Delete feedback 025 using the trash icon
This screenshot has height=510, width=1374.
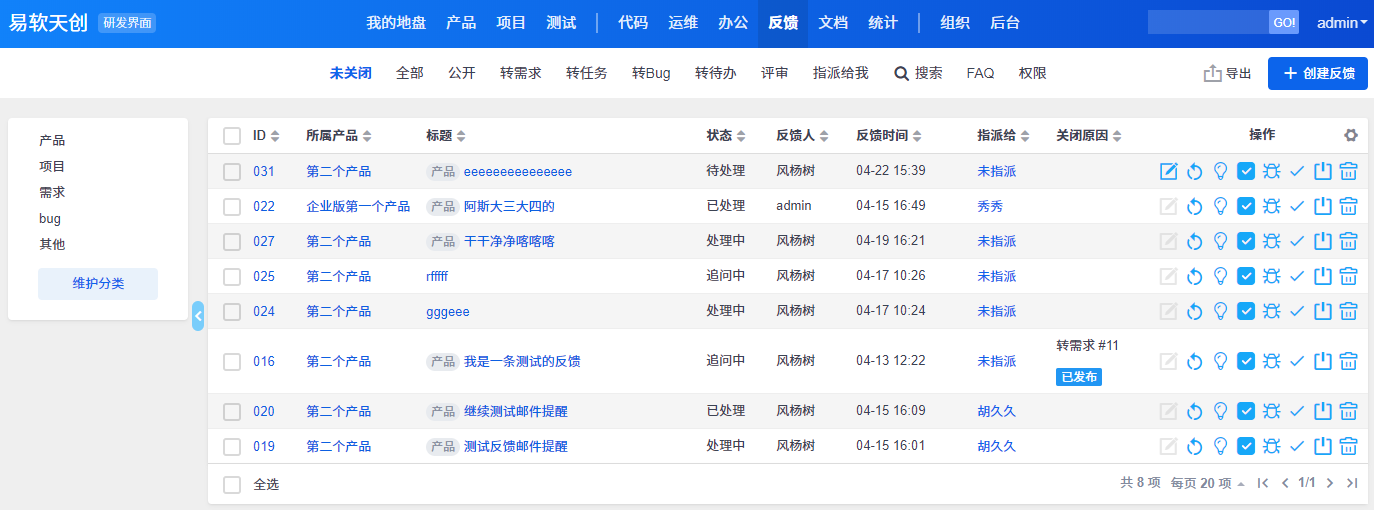pos(1349,276)
